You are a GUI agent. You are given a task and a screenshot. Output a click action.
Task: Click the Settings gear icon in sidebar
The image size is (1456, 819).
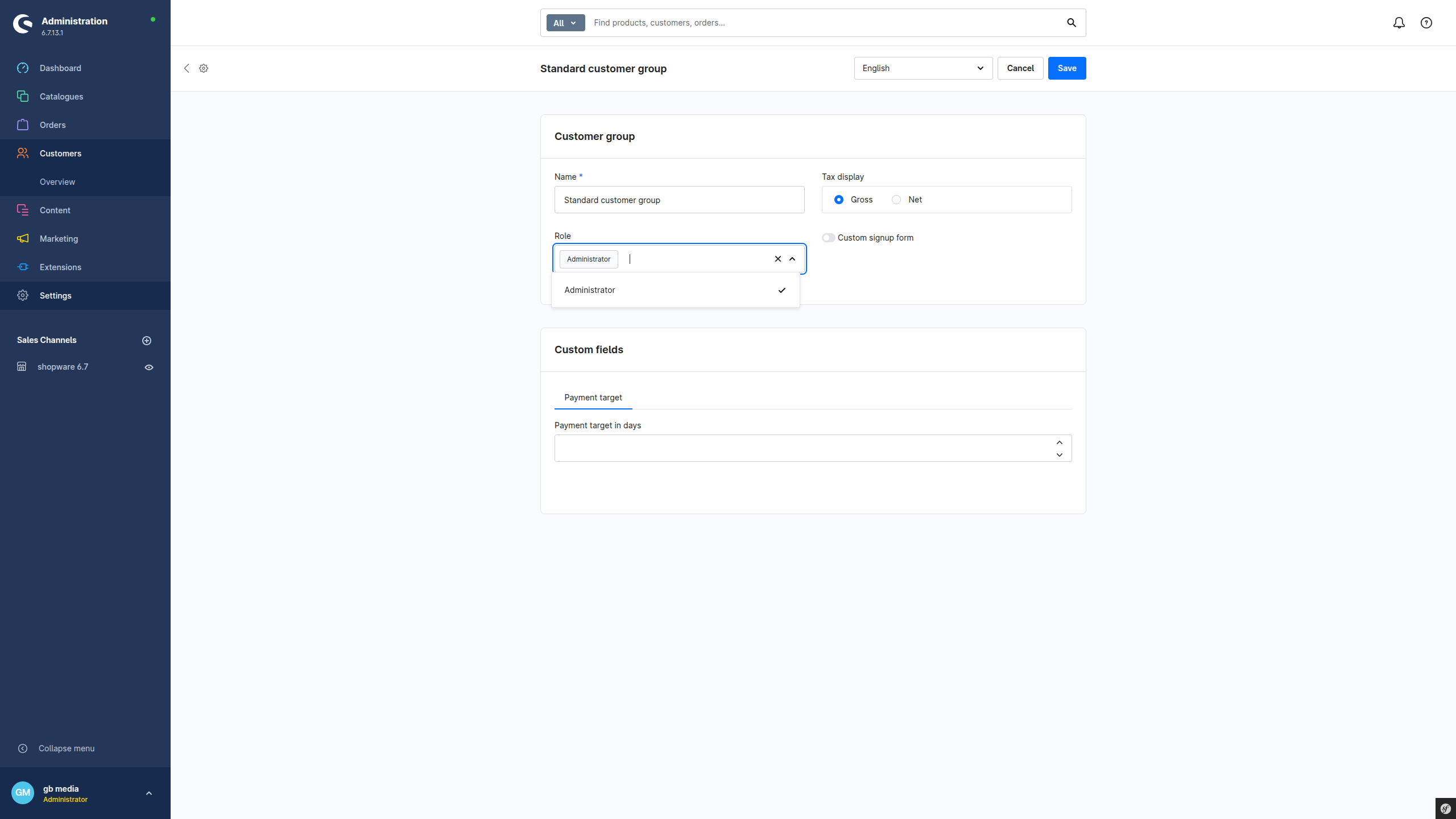click(x=23, y=296)
